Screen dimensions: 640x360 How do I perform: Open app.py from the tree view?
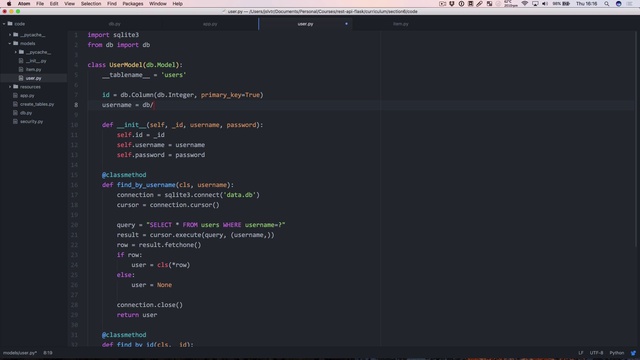[27, 96]
